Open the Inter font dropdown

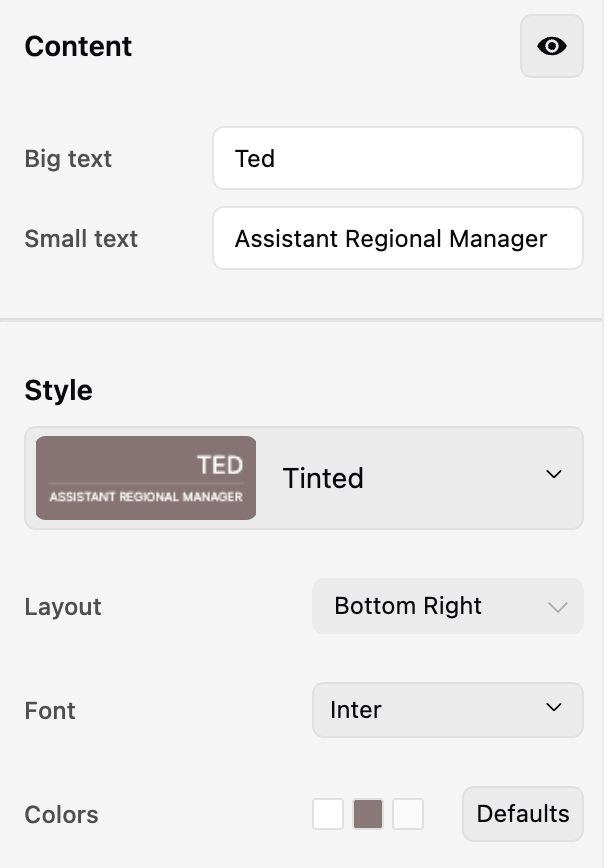click(447, 710)
